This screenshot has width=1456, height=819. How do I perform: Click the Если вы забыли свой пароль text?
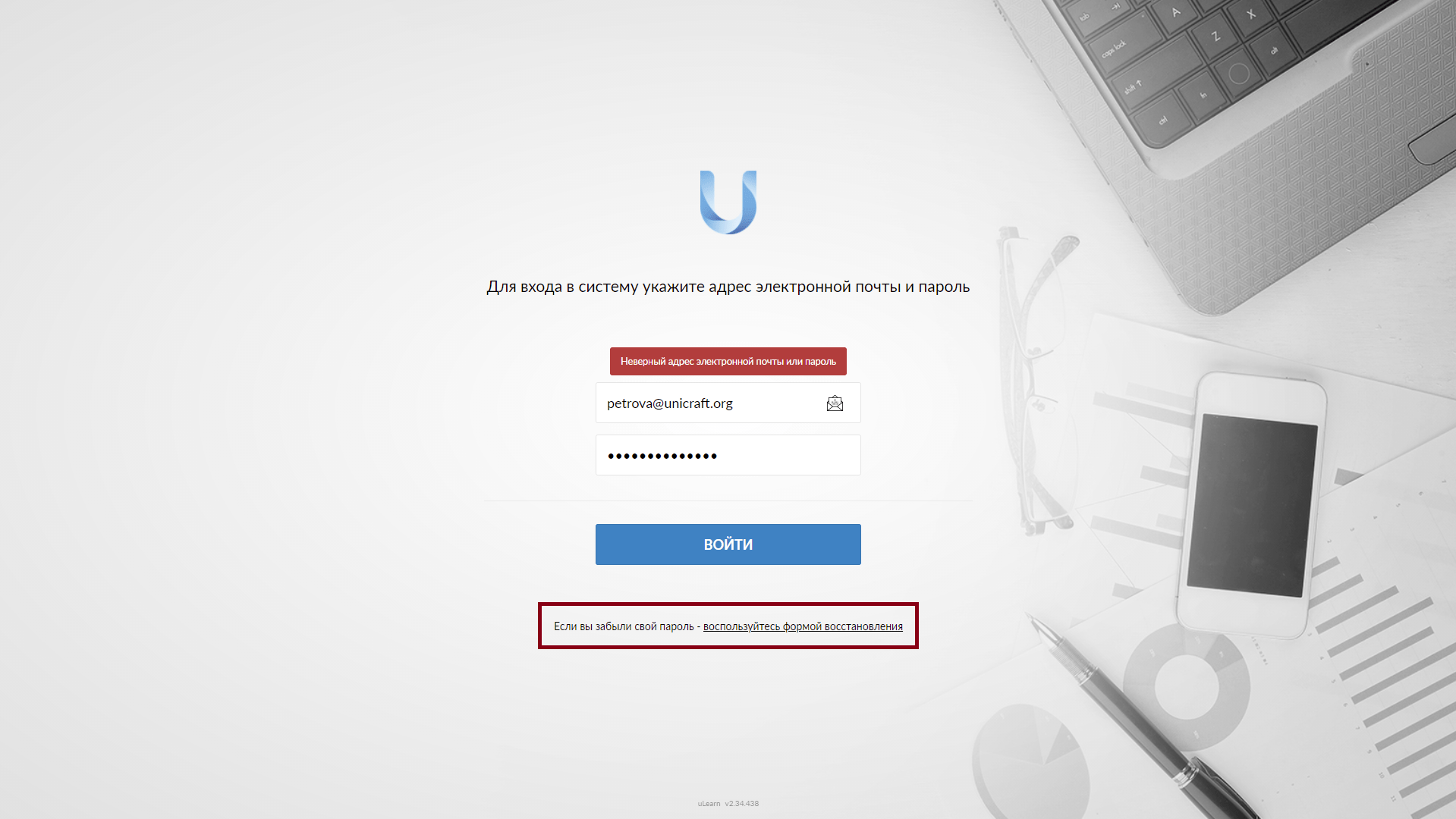tap(624, 626)
